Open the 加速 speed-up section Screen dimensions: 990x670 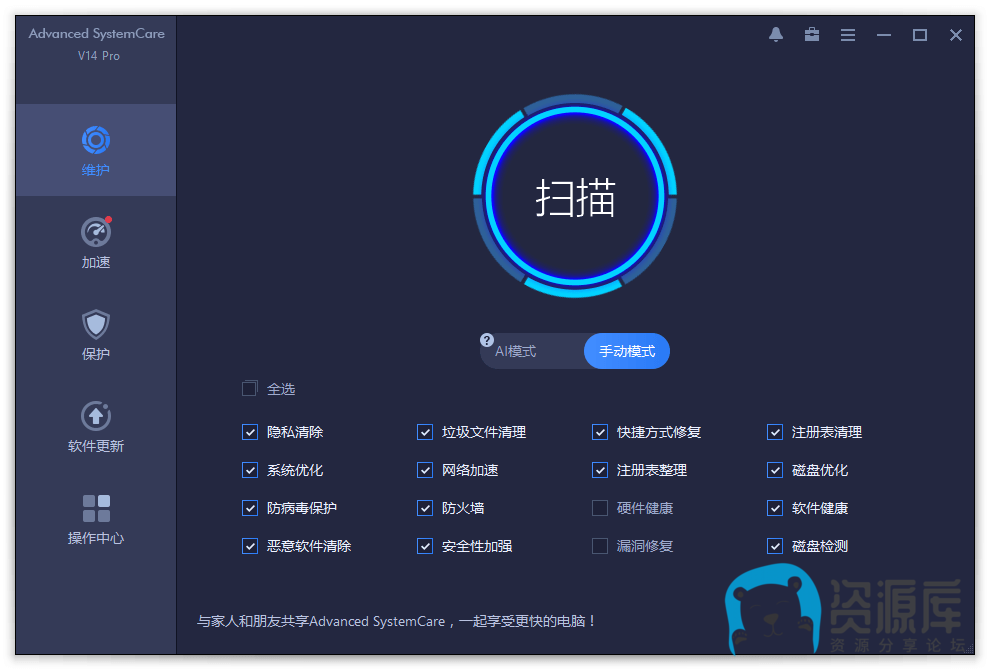96,243
